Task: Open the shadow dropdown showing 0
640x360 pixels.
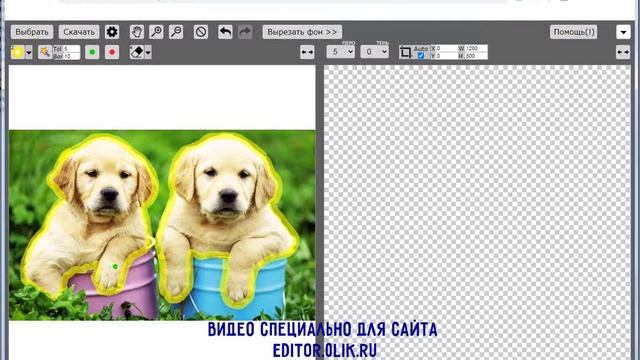Action: 375,52
